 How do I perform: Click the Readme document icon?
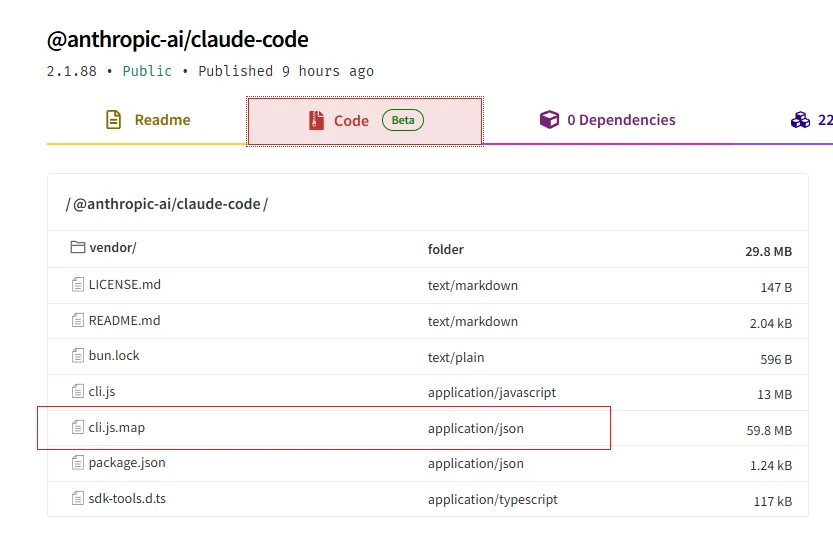[114, 120]
